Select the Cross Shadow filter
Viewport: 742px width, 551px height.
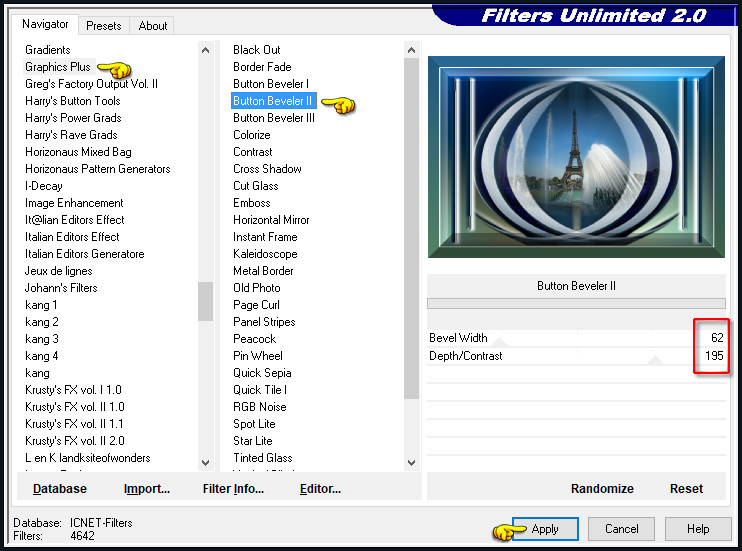click(267, 169)
